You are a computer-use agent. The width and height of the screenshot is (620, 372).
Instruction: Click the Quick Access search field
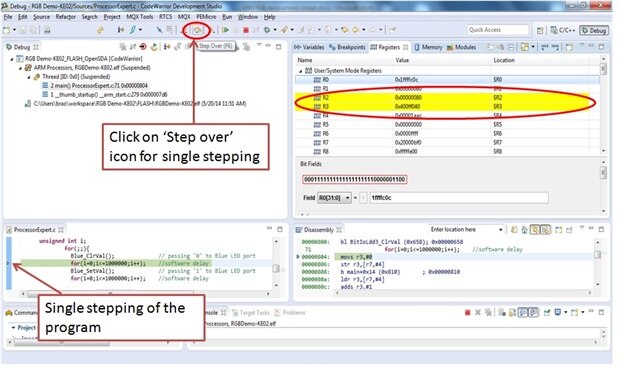[497, 30]
